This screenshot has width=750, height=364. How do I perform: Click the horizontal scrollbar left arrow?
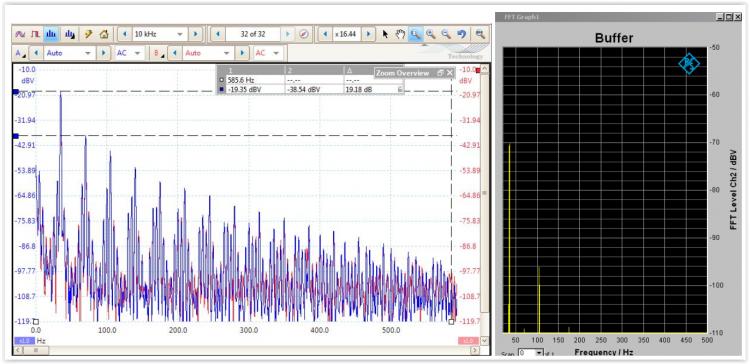pos(18,351)
